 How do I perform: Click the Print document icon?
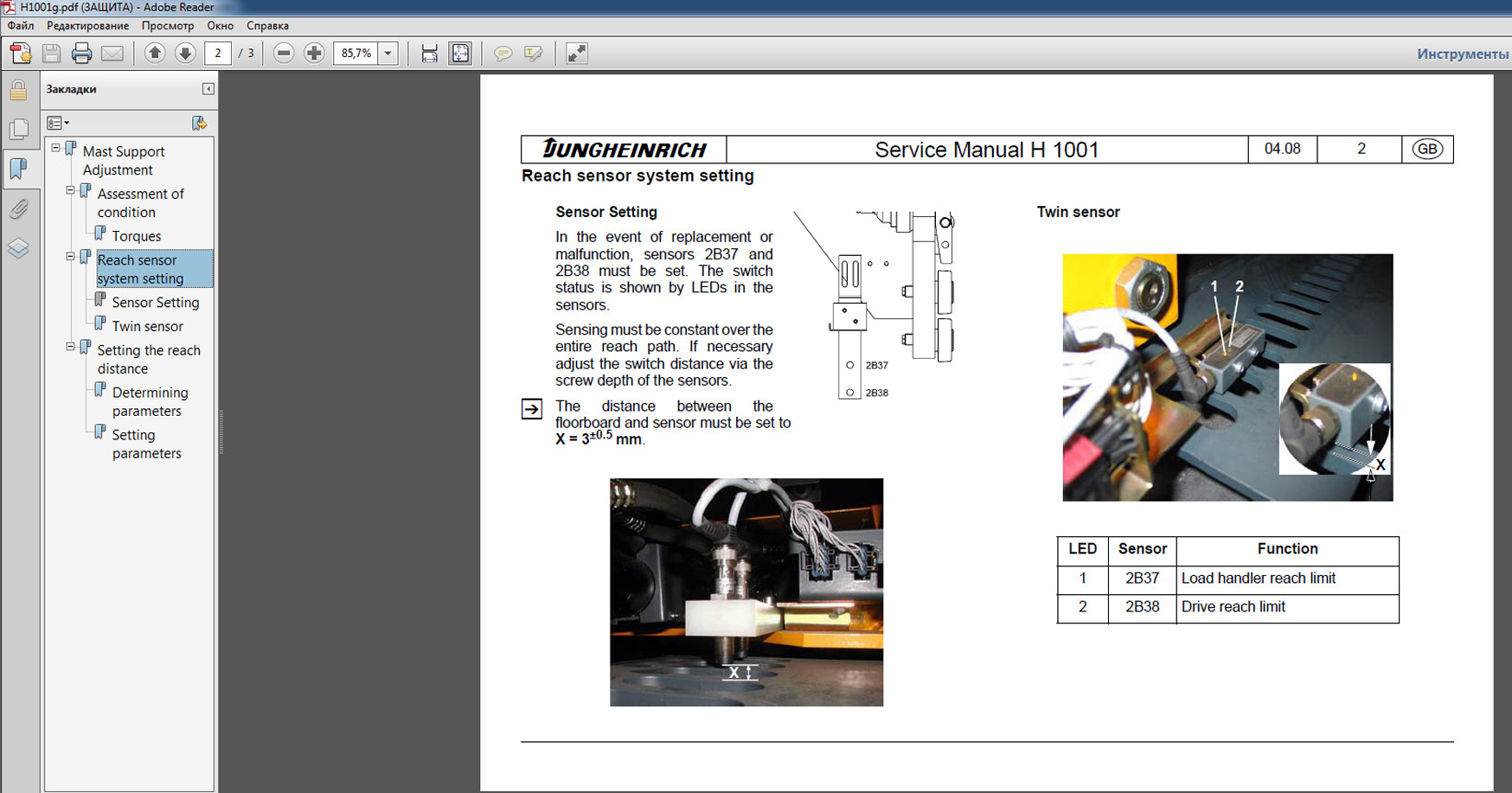point(81,54)
